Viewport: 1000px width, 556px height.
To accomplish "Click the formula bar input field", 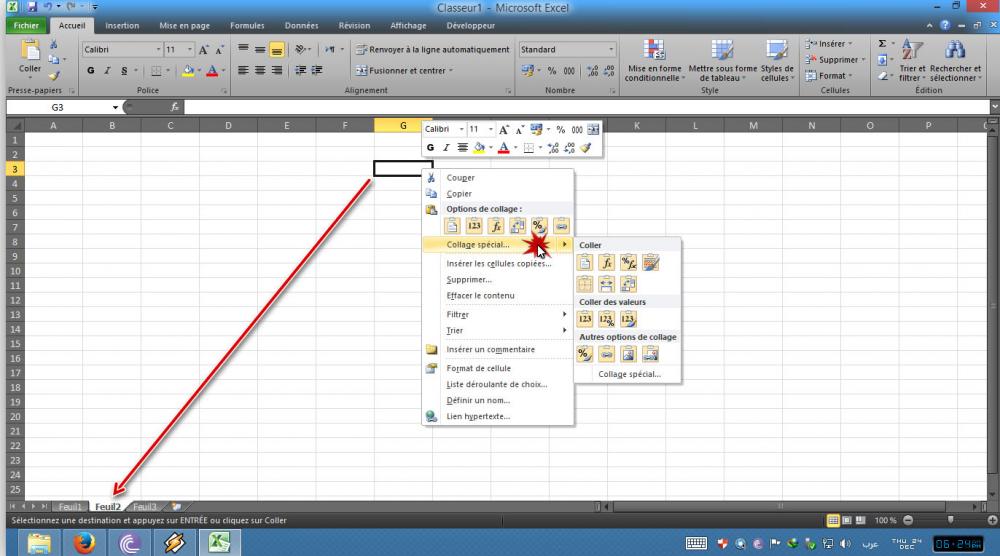I will click(587, 107).
